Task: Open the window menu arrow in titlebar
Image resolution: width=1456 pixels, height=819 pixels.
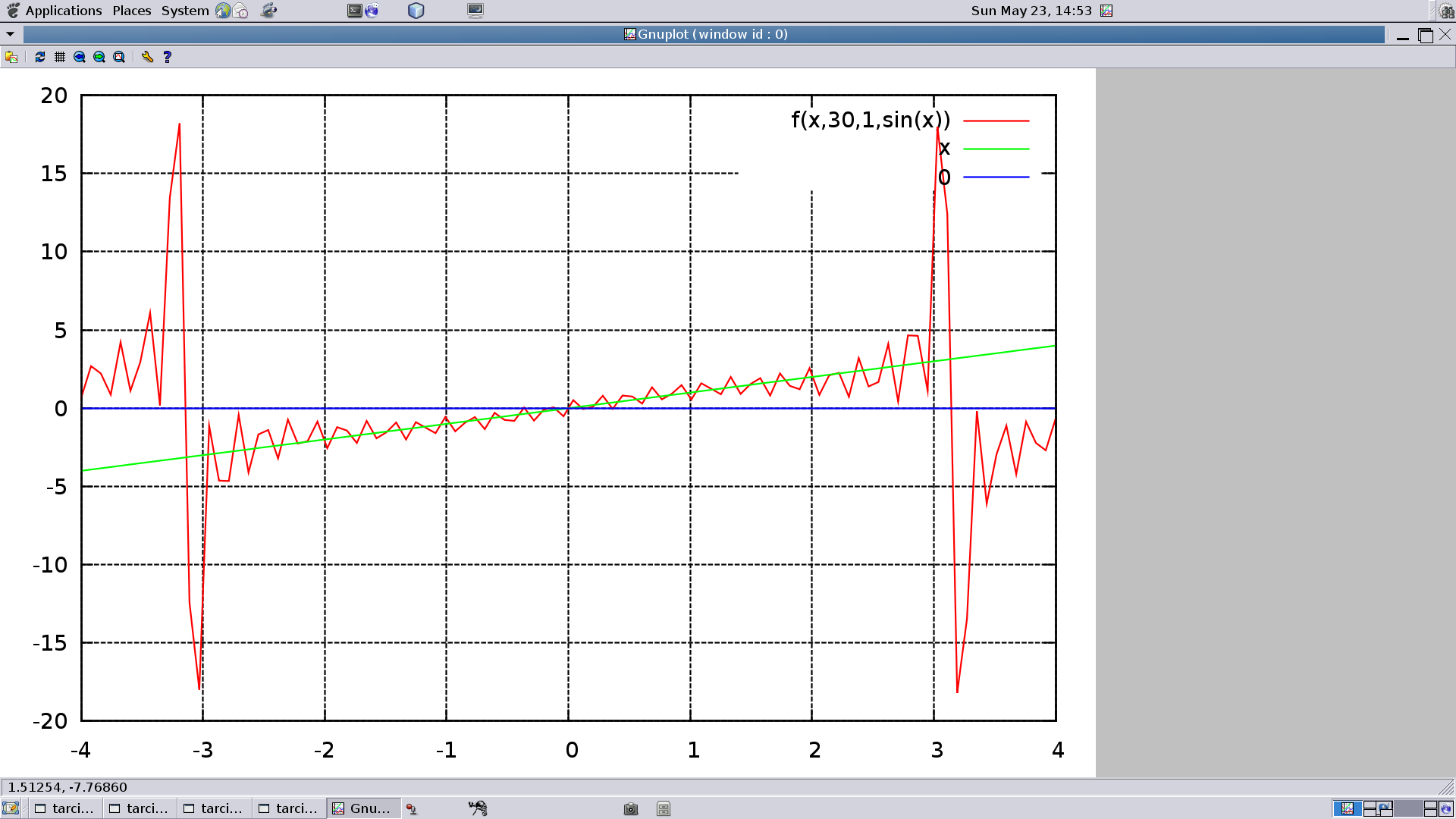Action: (x=11, y=34)
